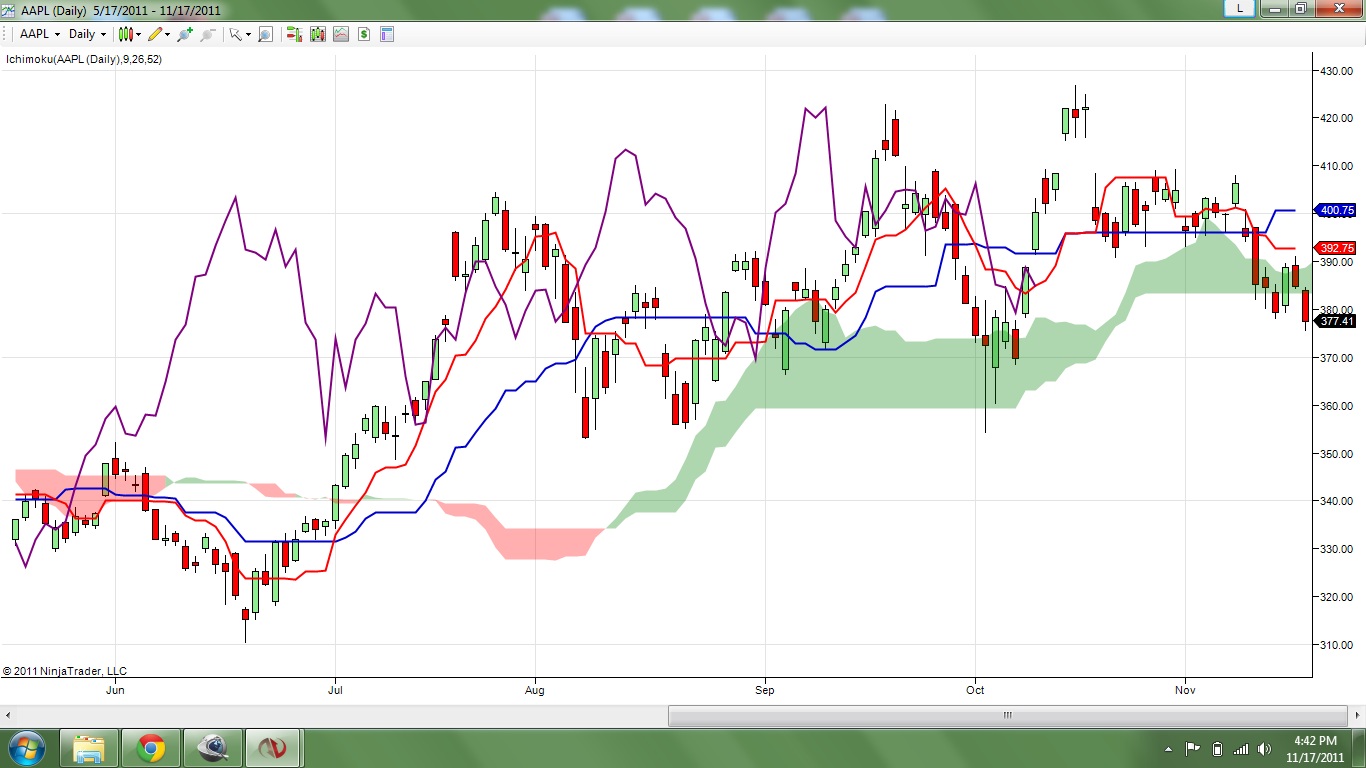Screen dimensions: 1366x768
Task: Open the taskbar clock showing 4:42 PM
Action: pyautogui.click(x=1315, y=748)
